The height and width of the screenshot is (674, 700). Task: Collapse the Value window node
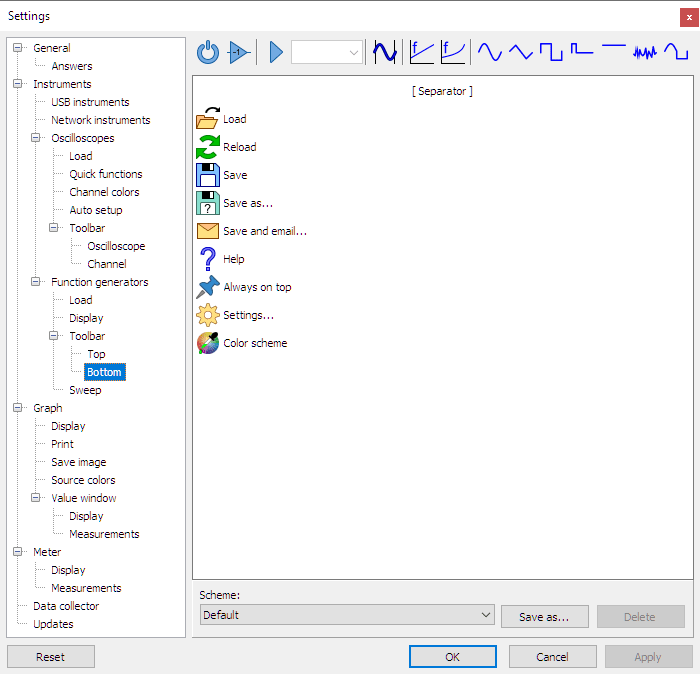click(36, 498)
